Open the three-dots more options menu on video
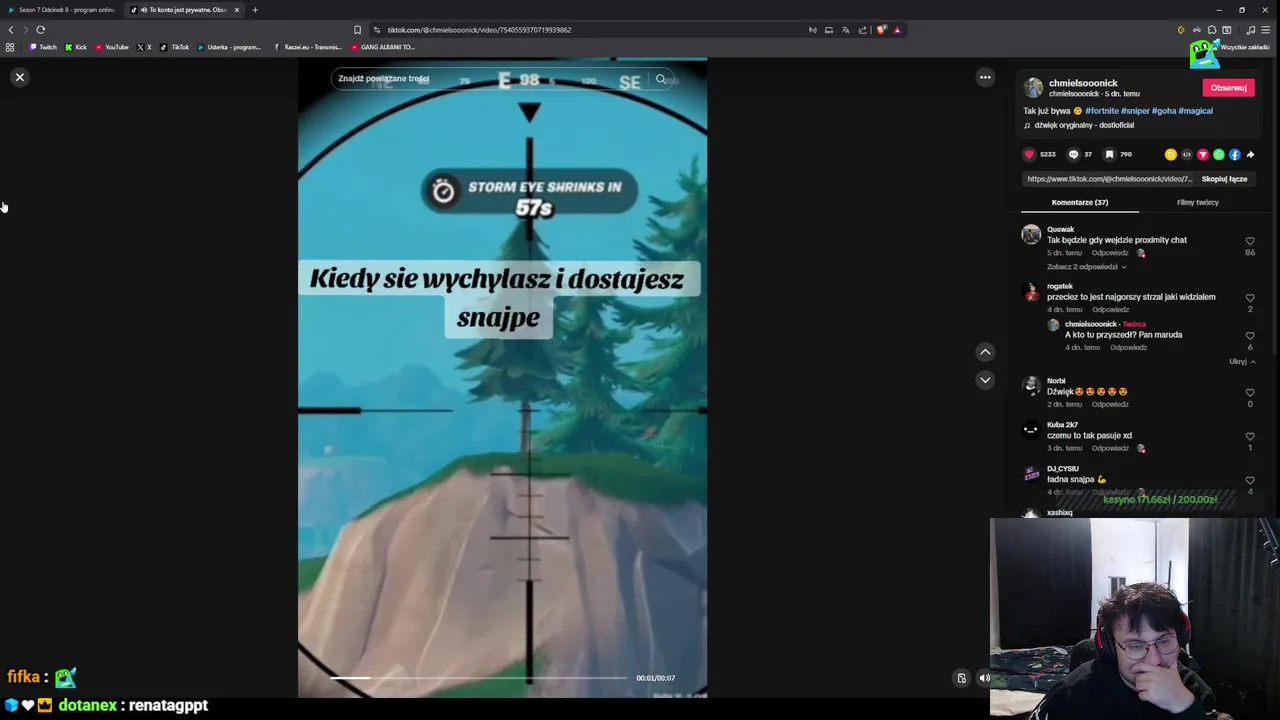 pyautogui.click(x=985, y=77)
